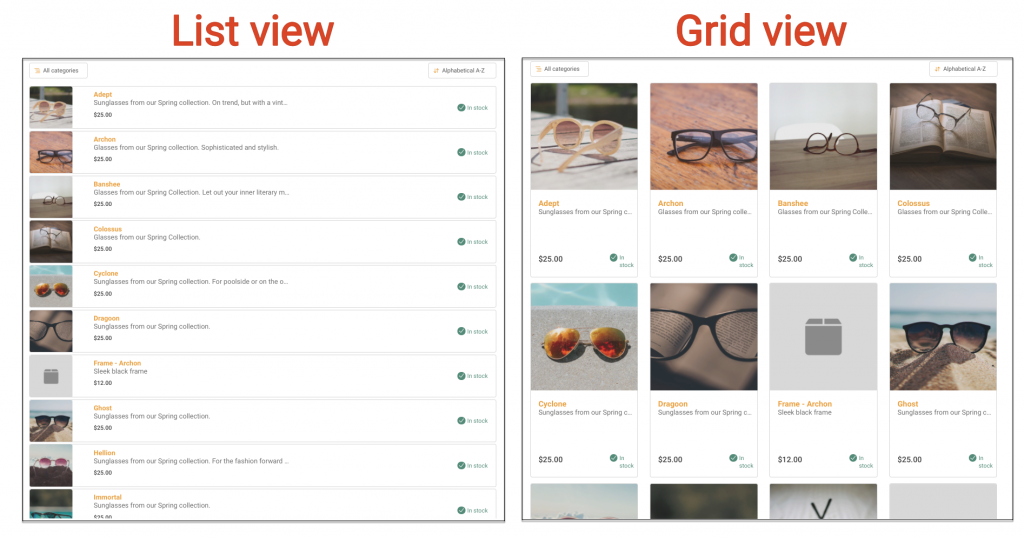Image resolution: width=1024 pixels, height=539 pixels.
Task: Click Hellion thumbnail in List view
Action: (51, 465)
